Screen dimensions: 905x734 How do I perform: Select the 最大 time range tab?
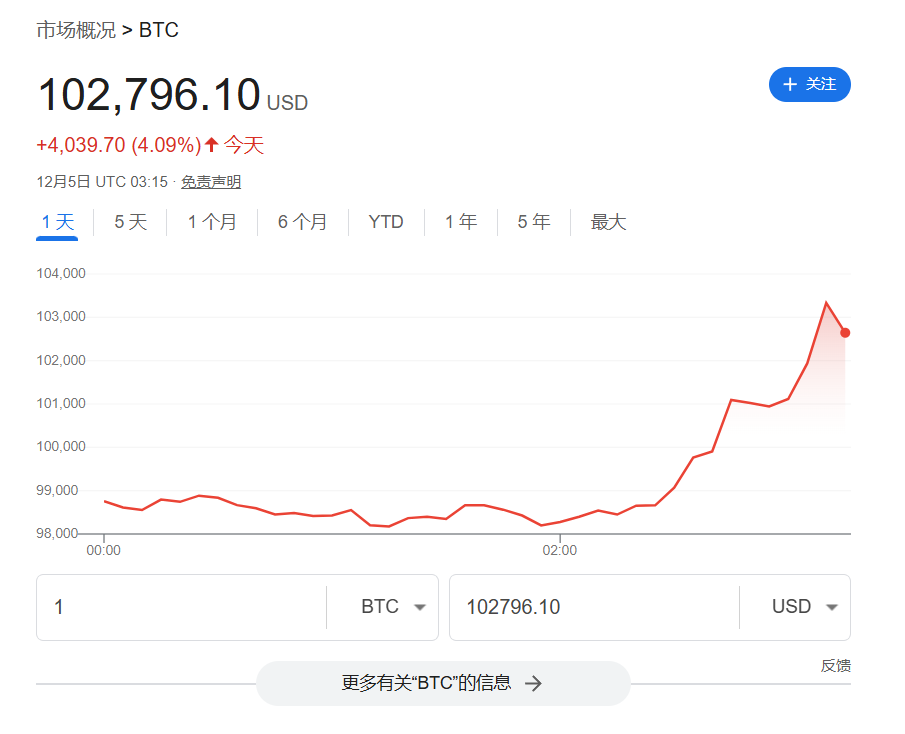click(608, 222)
